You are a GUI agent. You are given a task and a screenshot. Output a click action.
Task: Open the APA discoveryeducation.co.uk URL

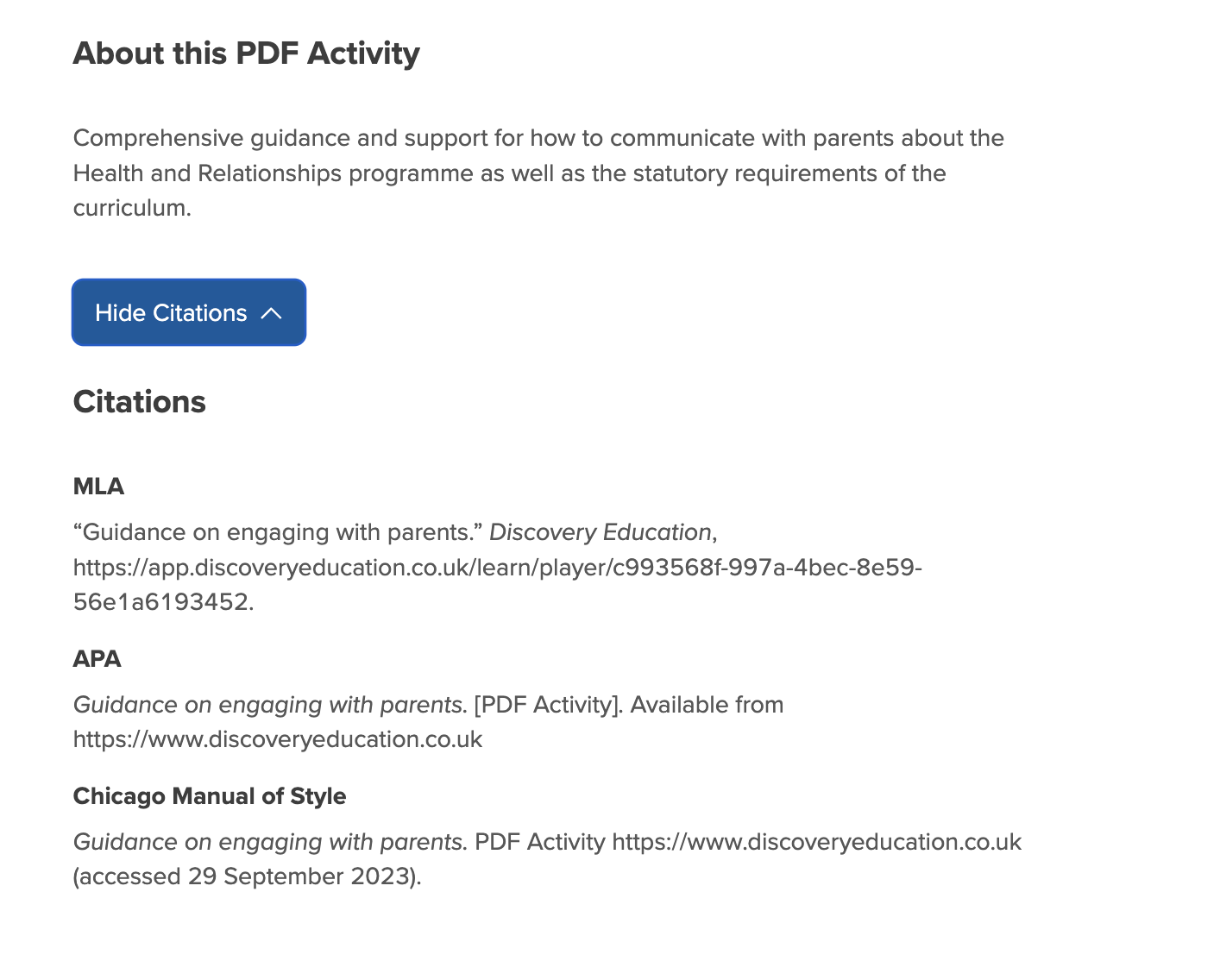(278, 739)
